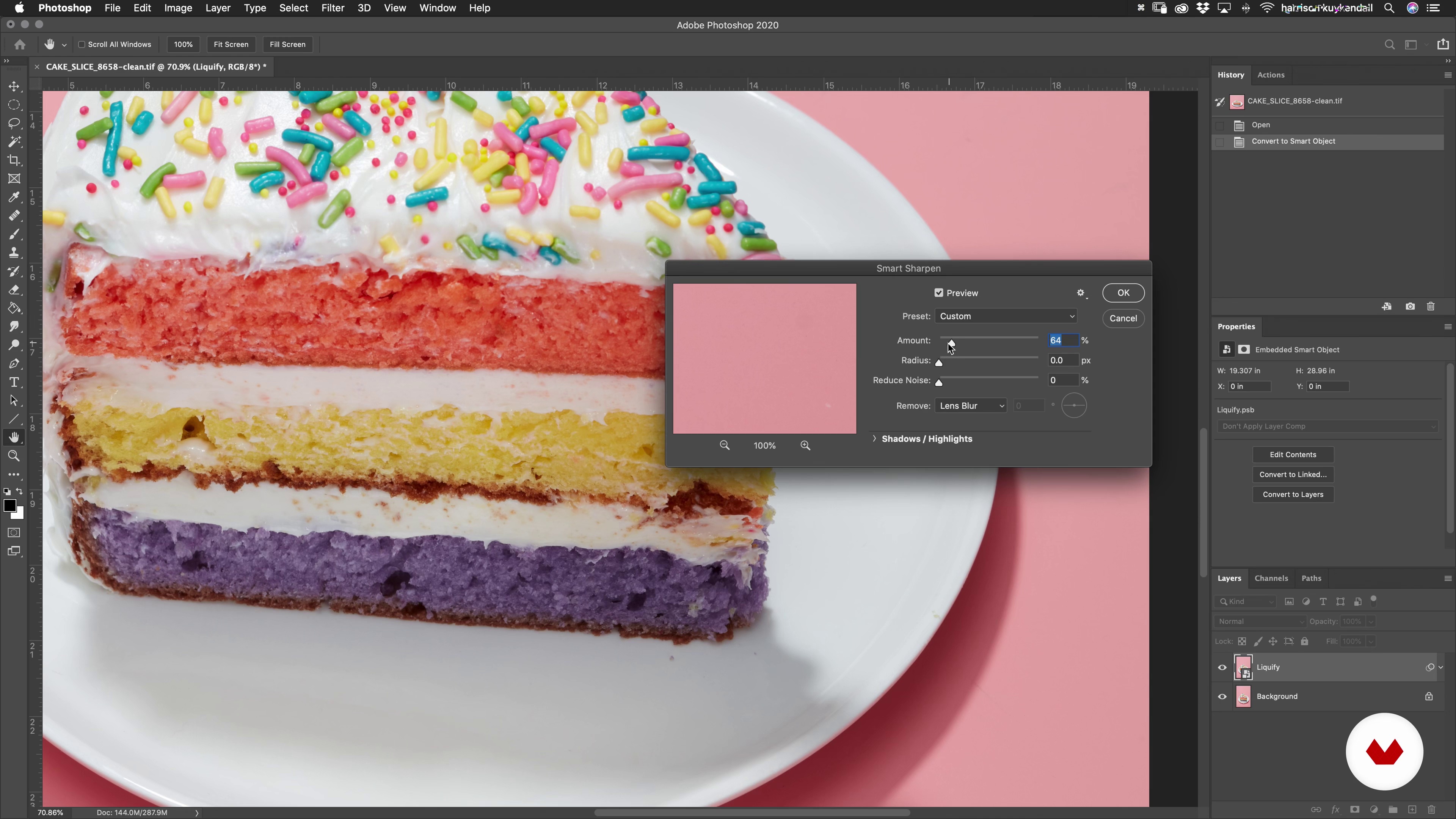Expand Liquify layer smart filters arrow
Screen dimensions: 1456x819
point(1440,667)
